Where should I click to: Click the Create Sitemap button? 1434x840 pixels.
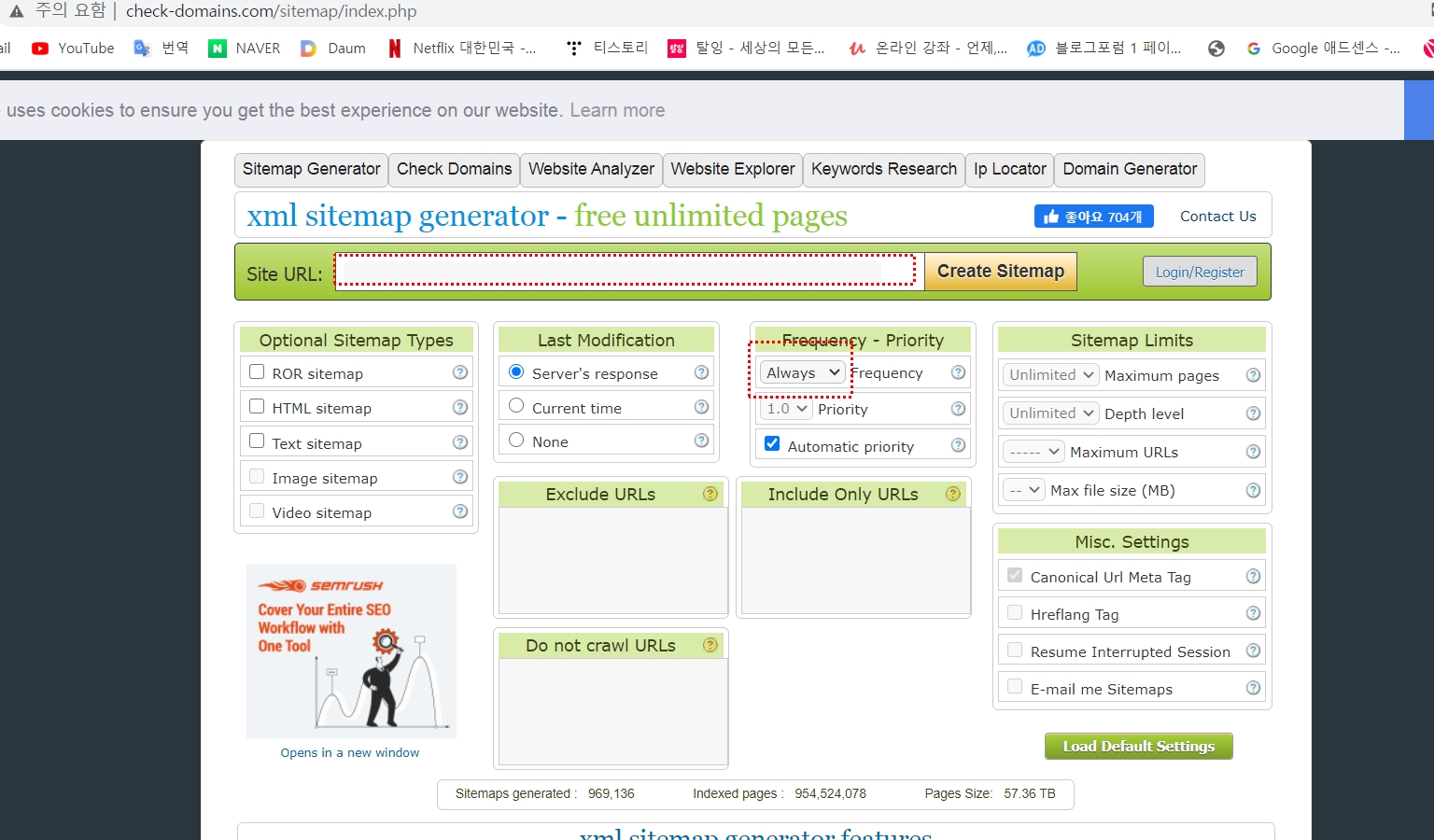1001,272
